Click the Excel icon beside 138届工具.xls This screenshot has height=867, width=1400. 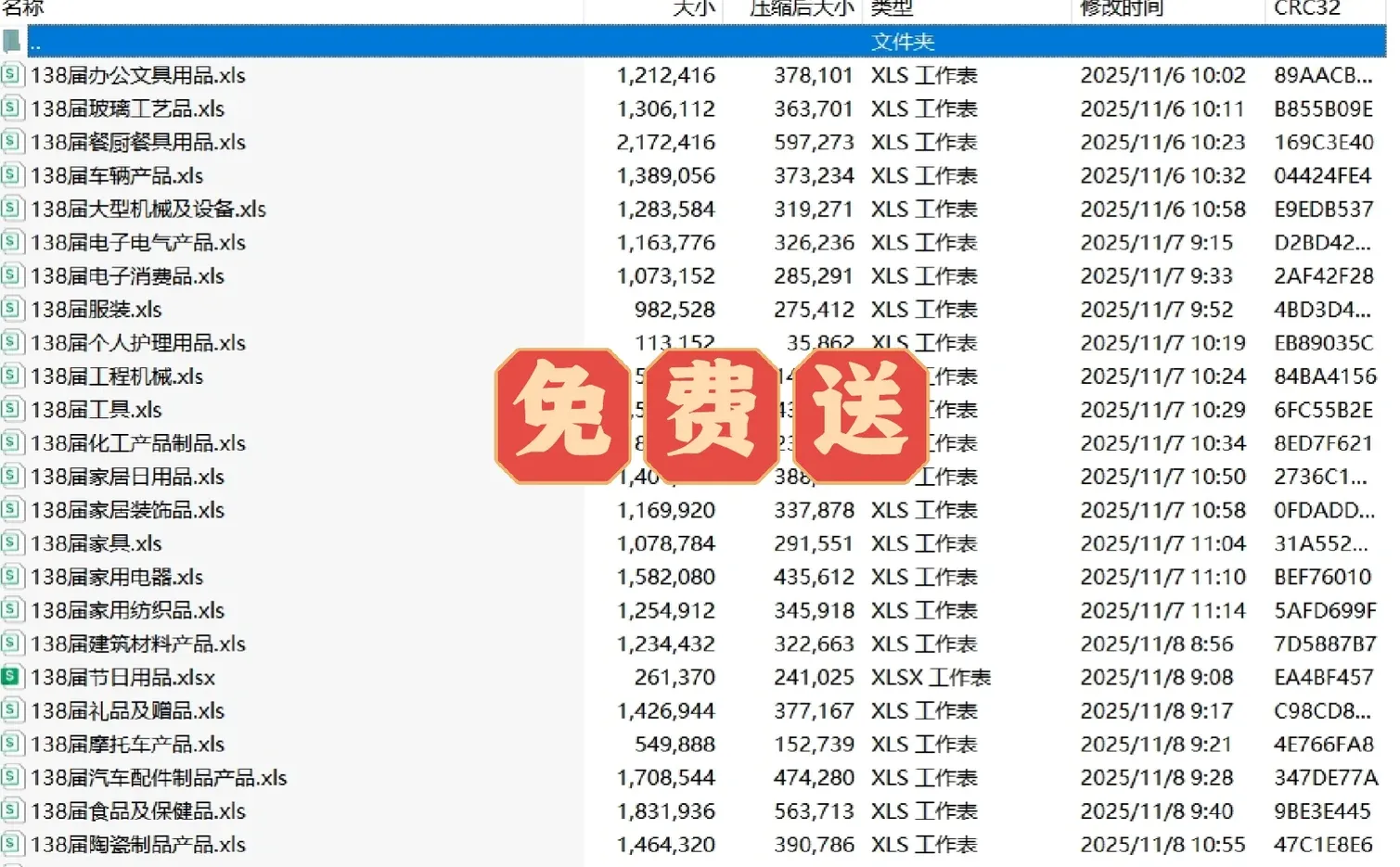point(12,409)
